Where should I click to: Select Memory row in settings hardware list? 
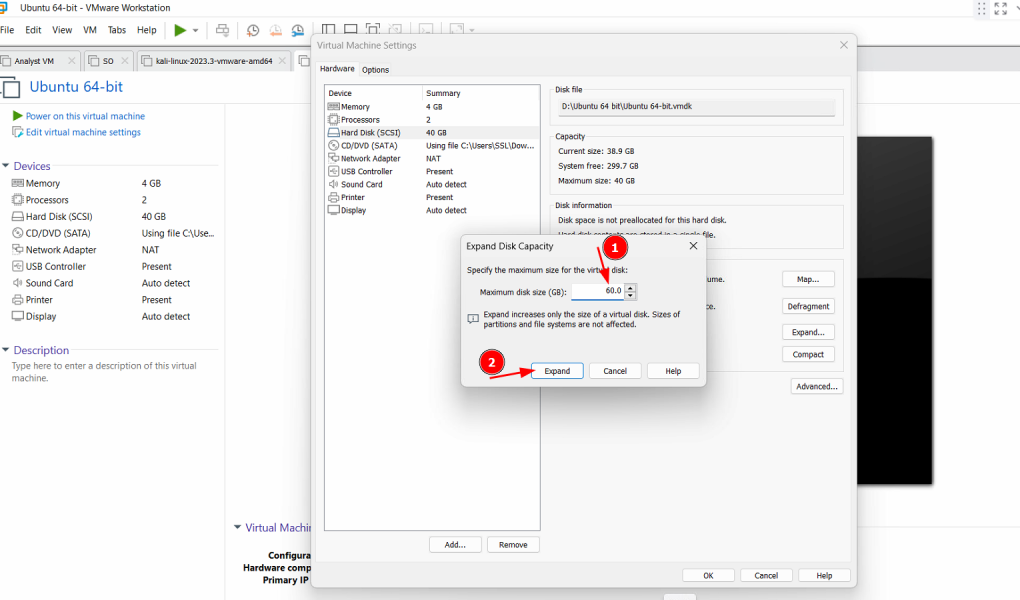pyautogui.click(x=432, y=107)
